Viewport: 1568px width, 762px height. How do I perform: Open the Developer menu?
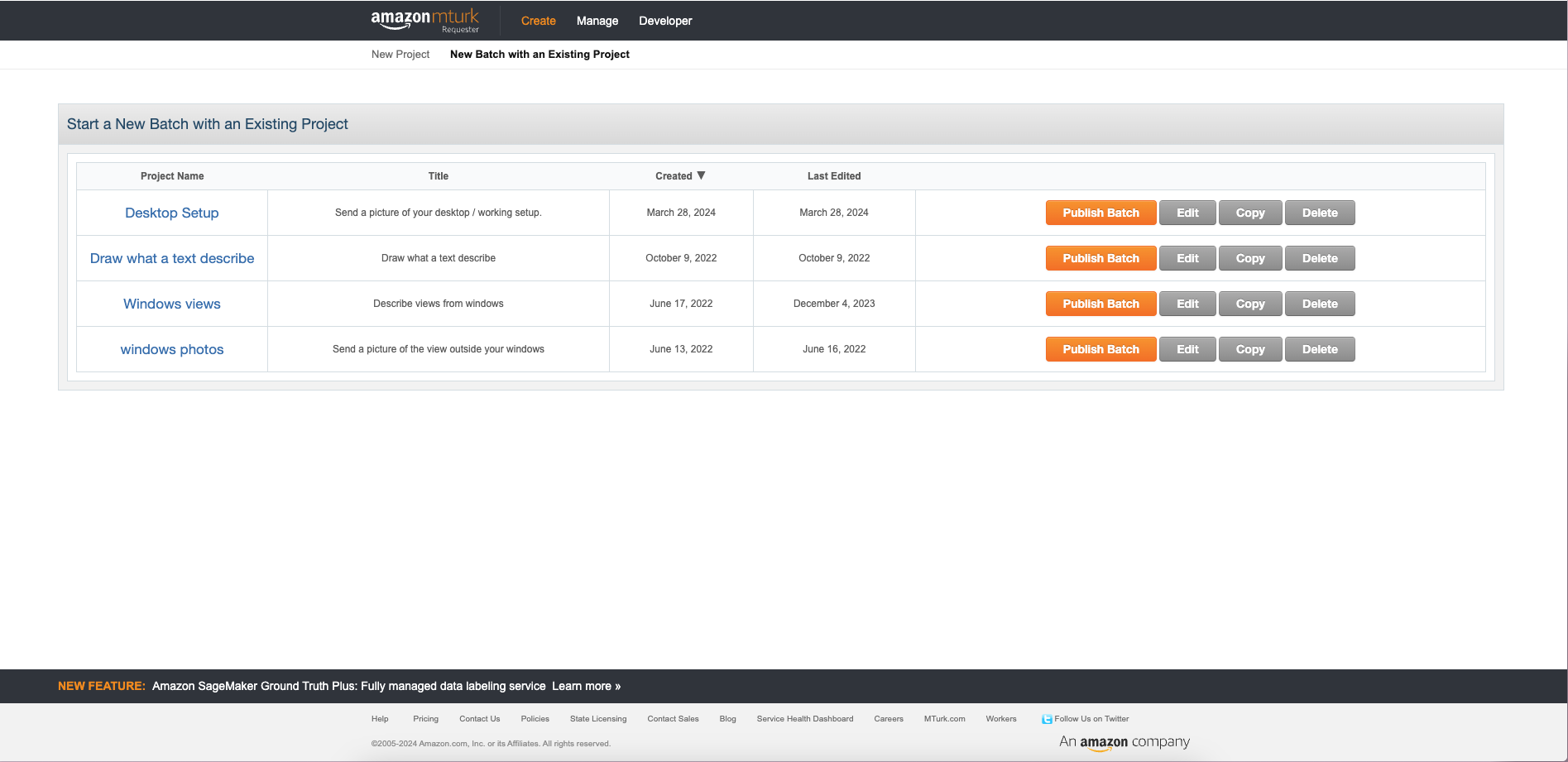pyautogui.click(x=665, y=21)
